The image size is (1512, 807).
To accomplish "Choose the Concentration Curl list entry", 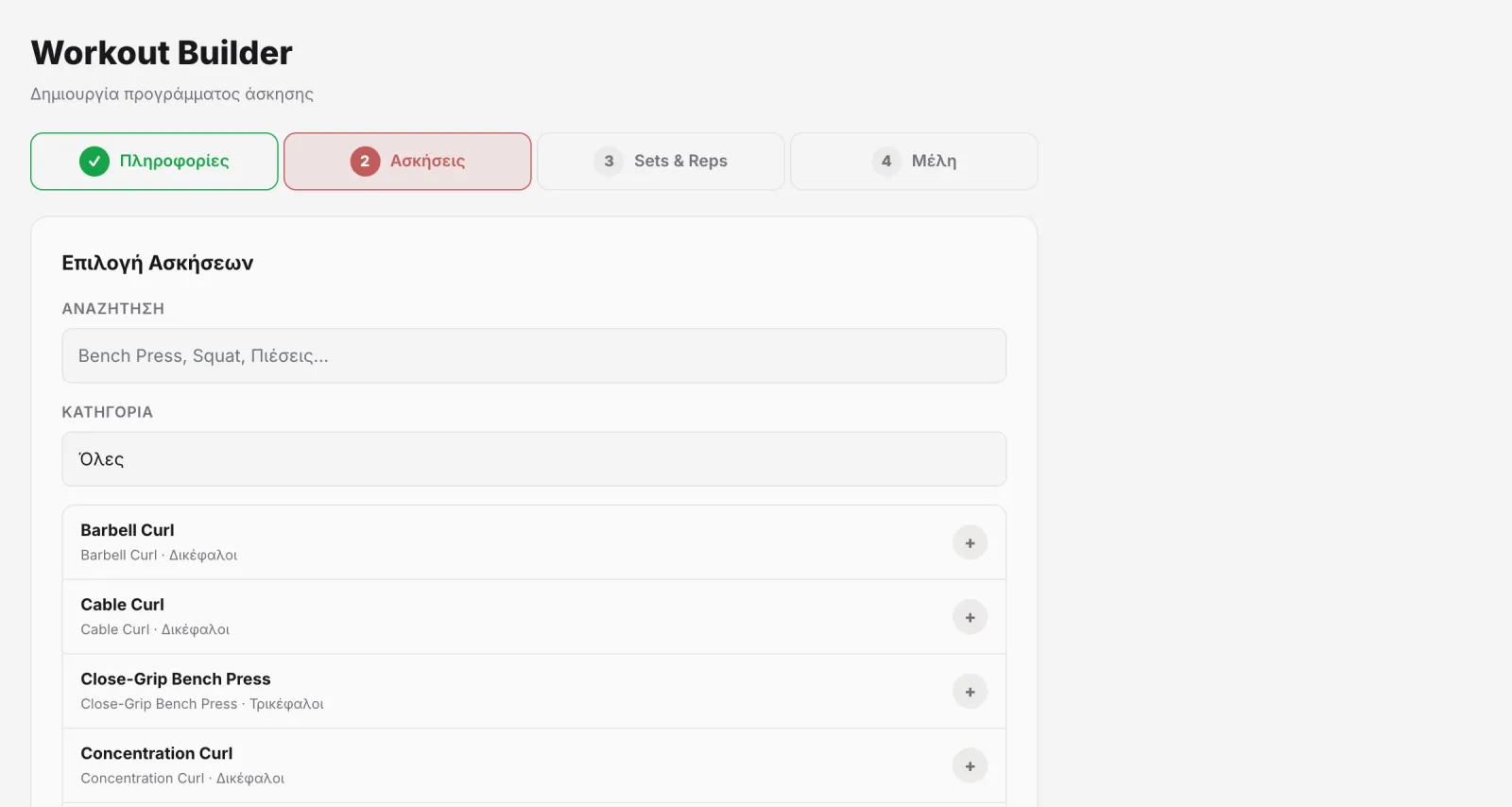I will pyautogui.click(x=534, y=765).
